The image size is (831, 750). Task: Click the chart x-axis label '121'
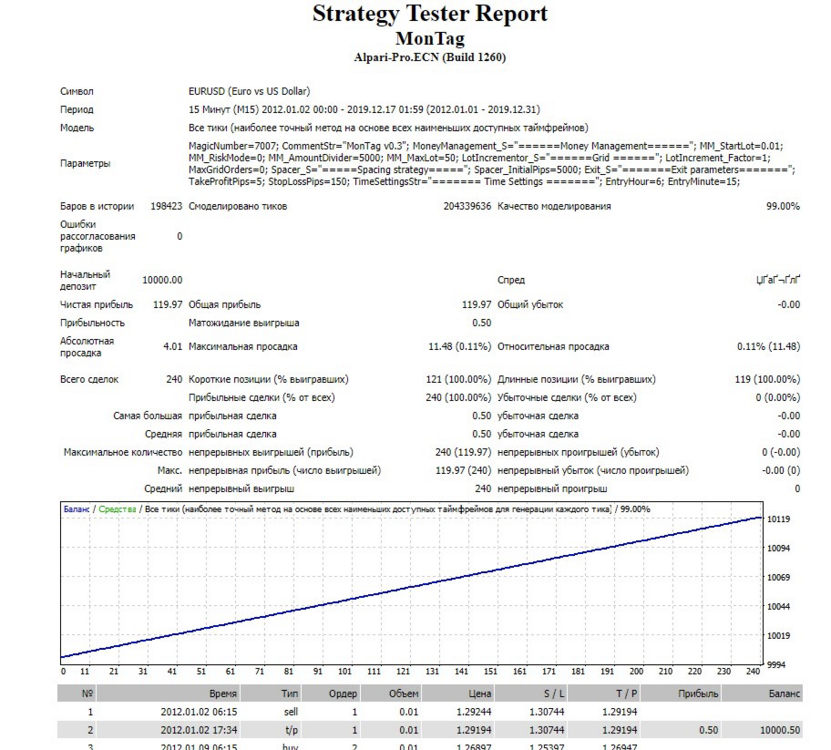coord(403,671)
